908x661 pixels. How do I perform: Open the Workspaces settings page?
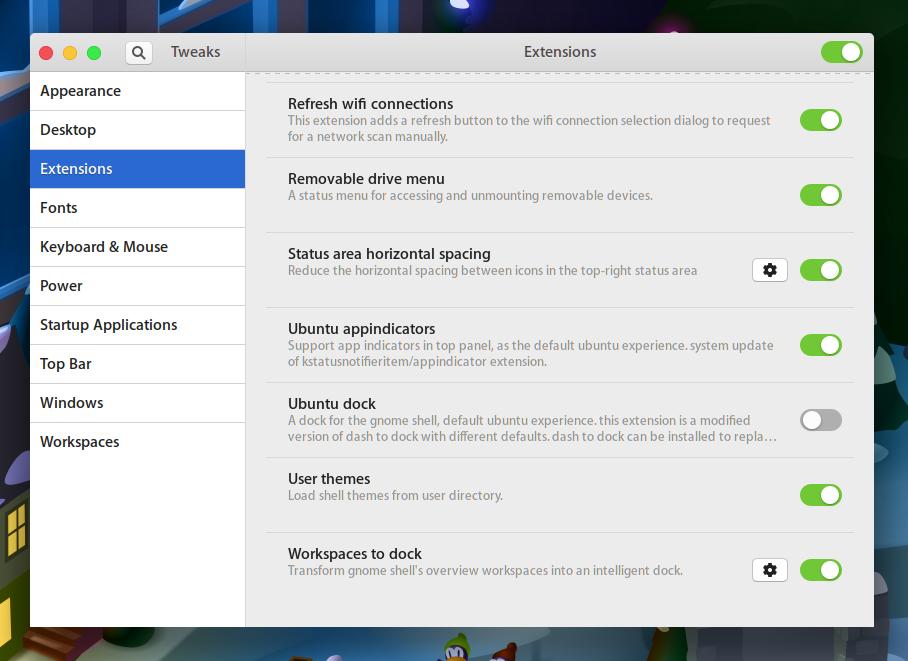79,441
